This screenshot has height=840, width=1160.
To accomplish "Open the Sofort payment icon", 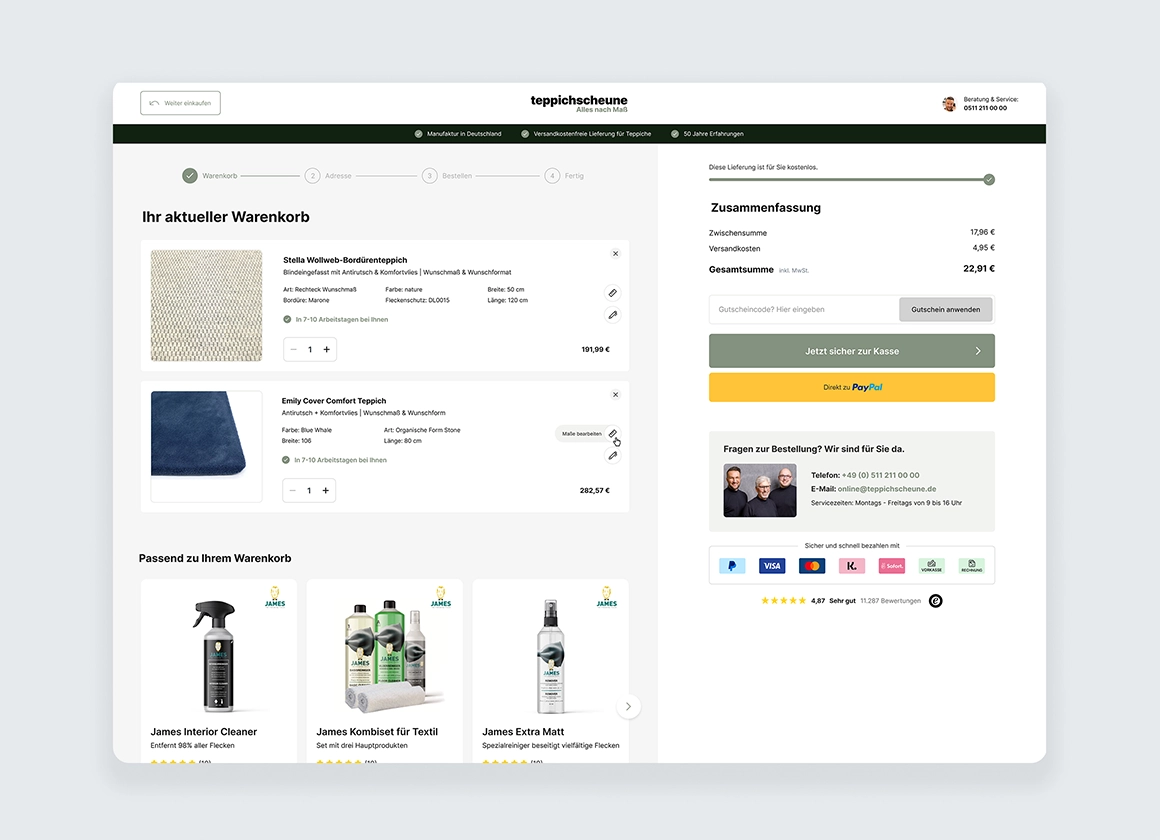I will (x=891, y=565).
